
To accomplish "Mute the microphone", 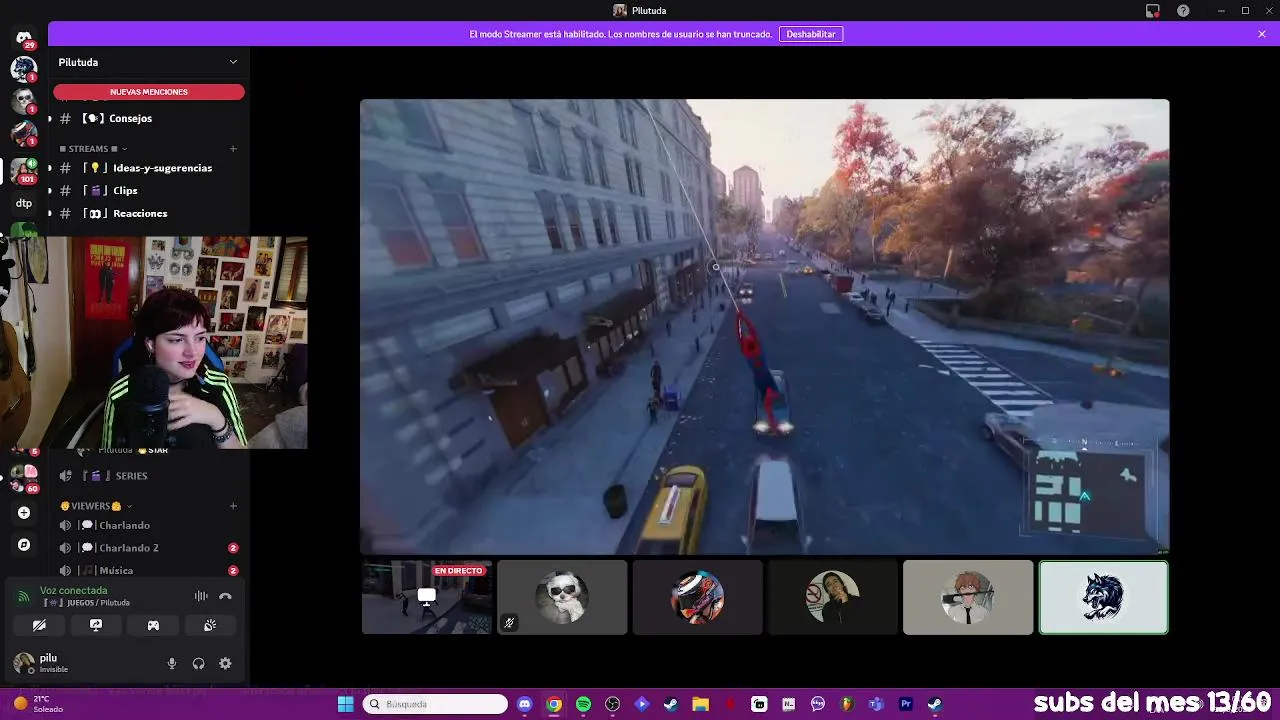I will (x=172, y=663).
